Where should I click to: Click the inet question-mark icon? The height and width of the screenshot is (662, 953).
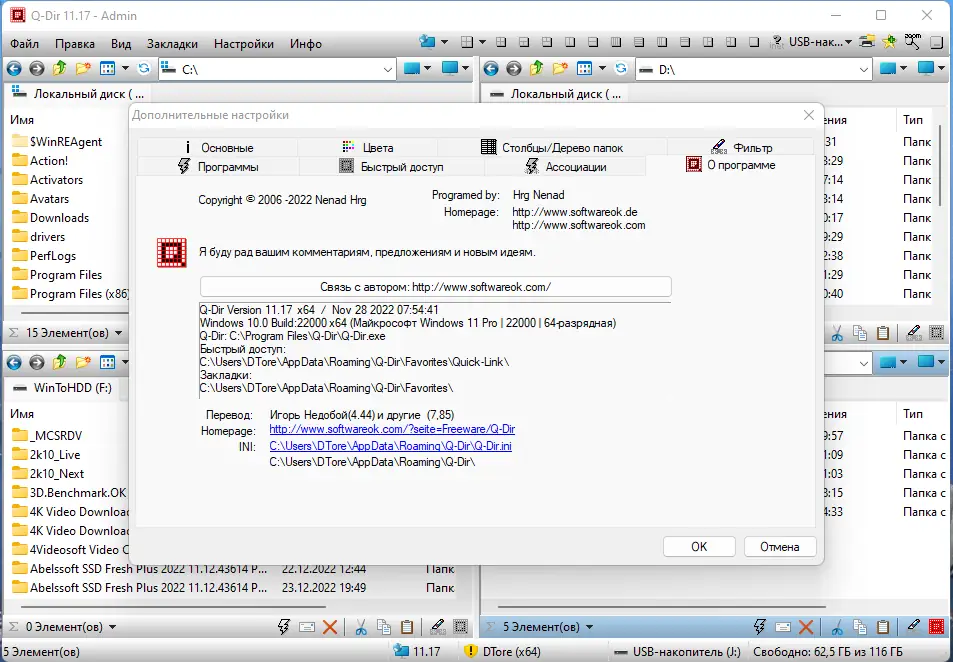coord(777,42)
